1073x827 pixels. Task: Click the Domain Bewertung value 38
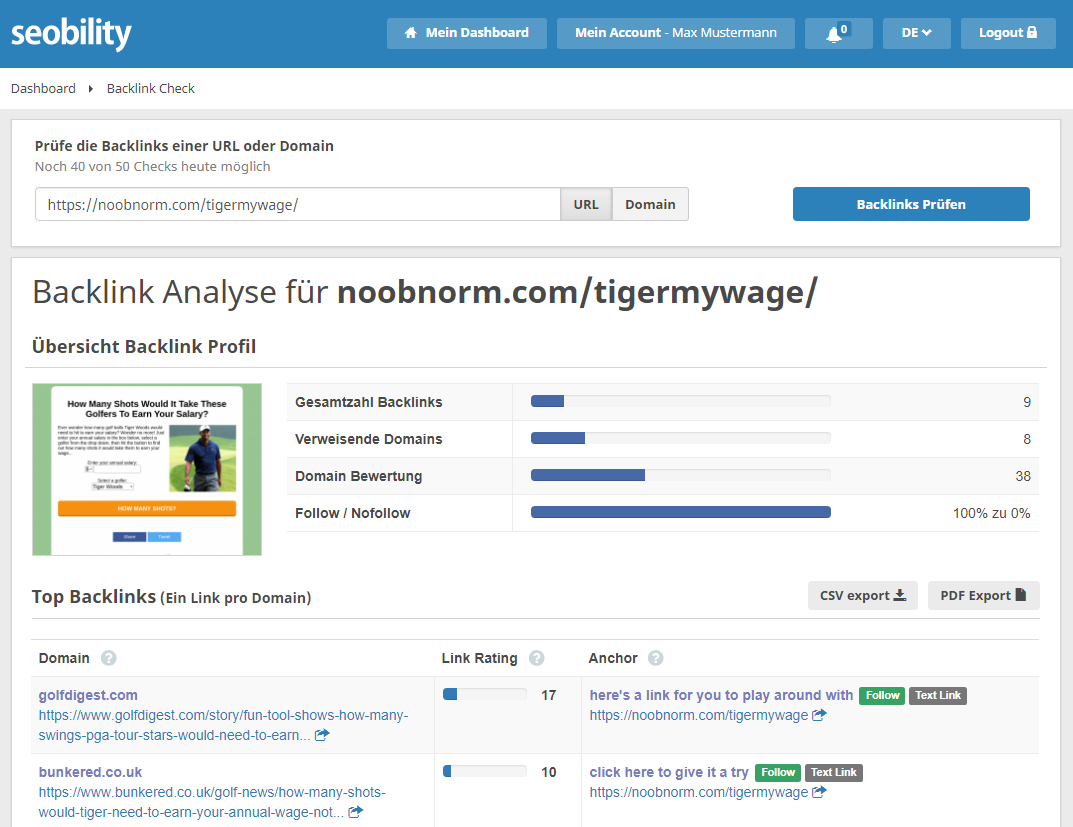(x=1023, y=476)
